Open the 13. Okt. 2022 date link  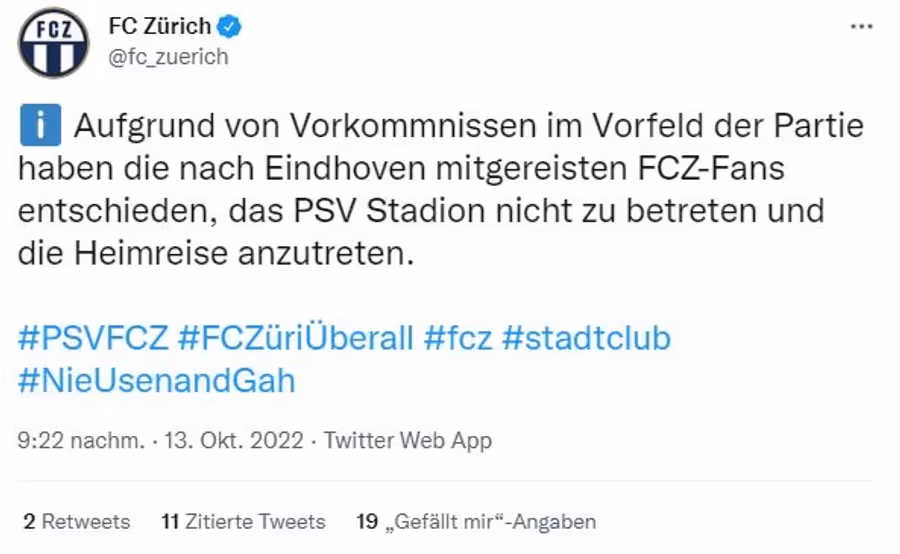tap(234, 440)
